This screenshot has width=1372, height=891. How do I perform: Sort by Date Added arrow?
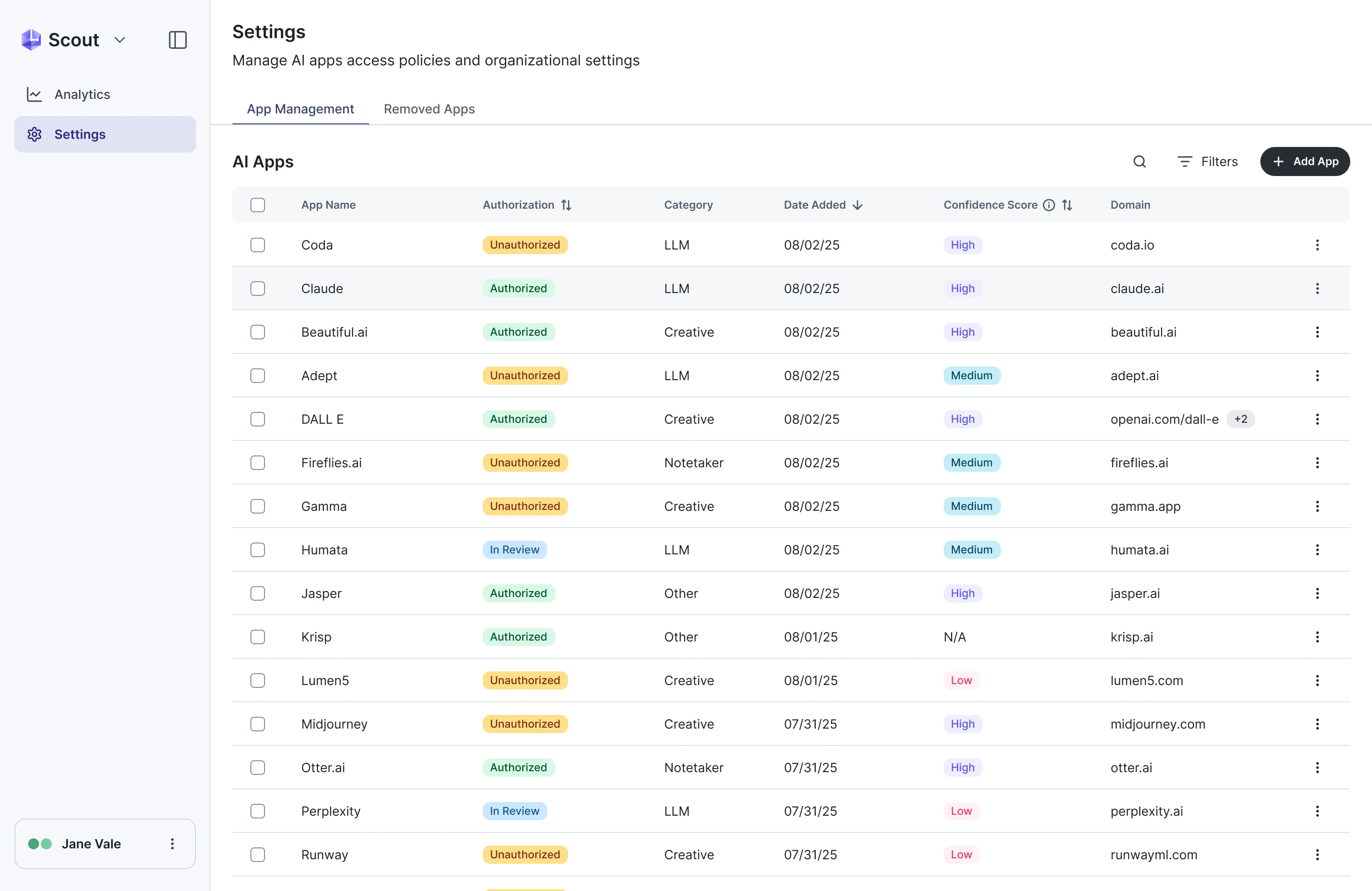[x=857, y=205]
